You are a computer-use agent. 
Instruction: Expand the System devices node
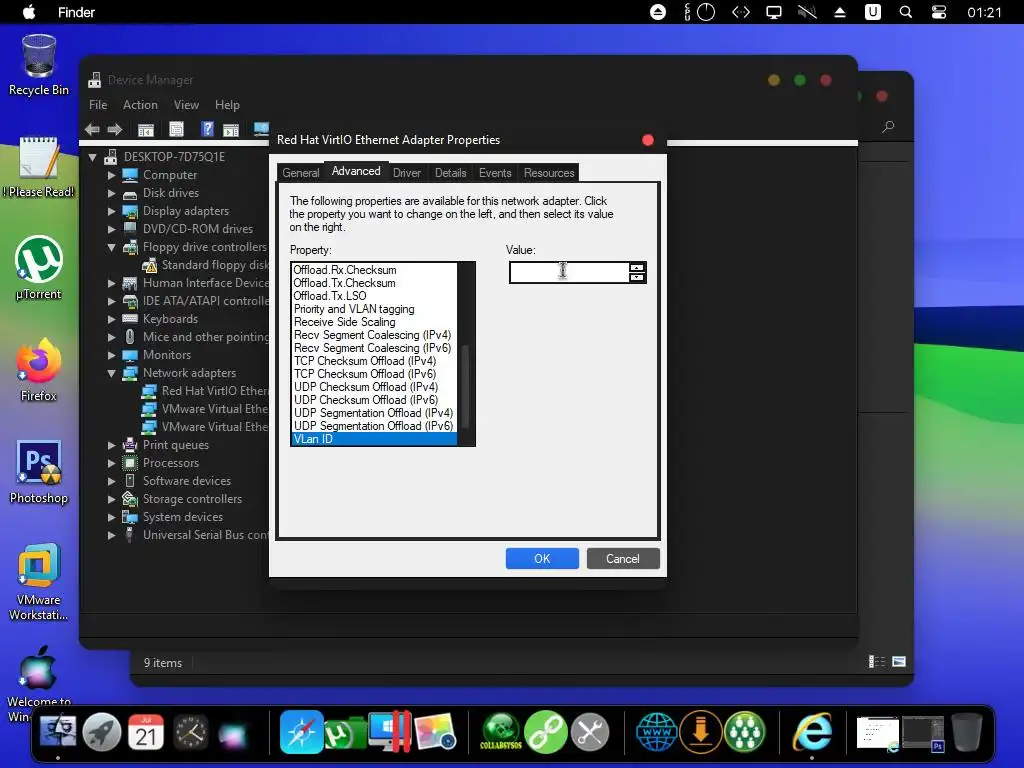click(112, 517)
